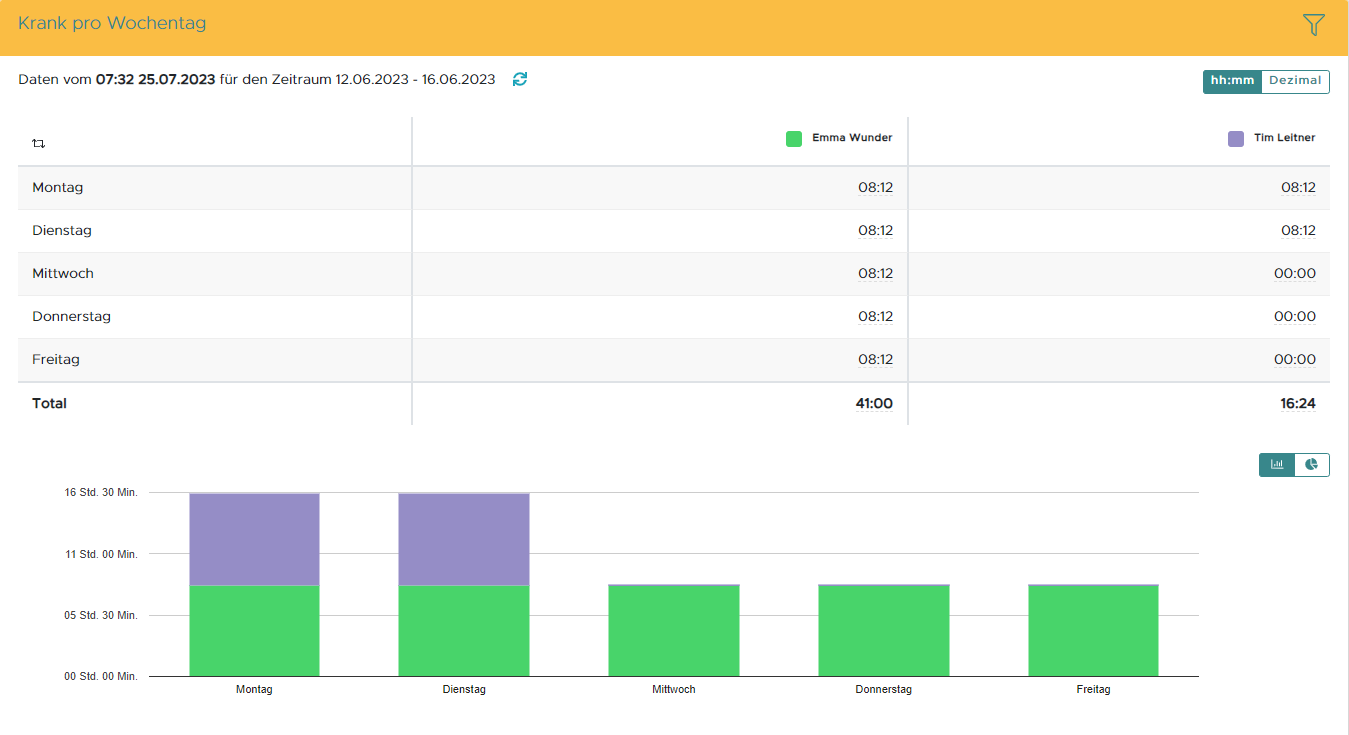Screen dimensions: 1349x735
Task: Switch to bar chart view
Action: coord(1277,464)
